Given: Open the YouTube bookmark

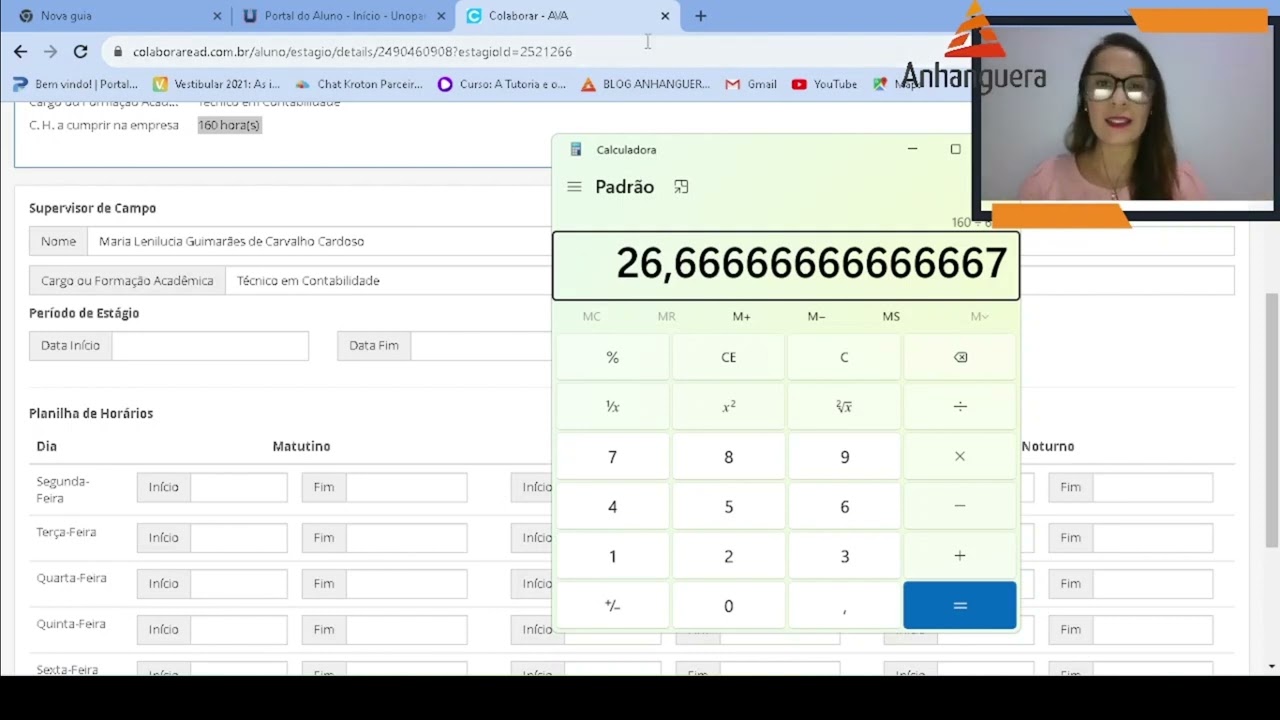Looking at the screenshot, I should [825, 84].
